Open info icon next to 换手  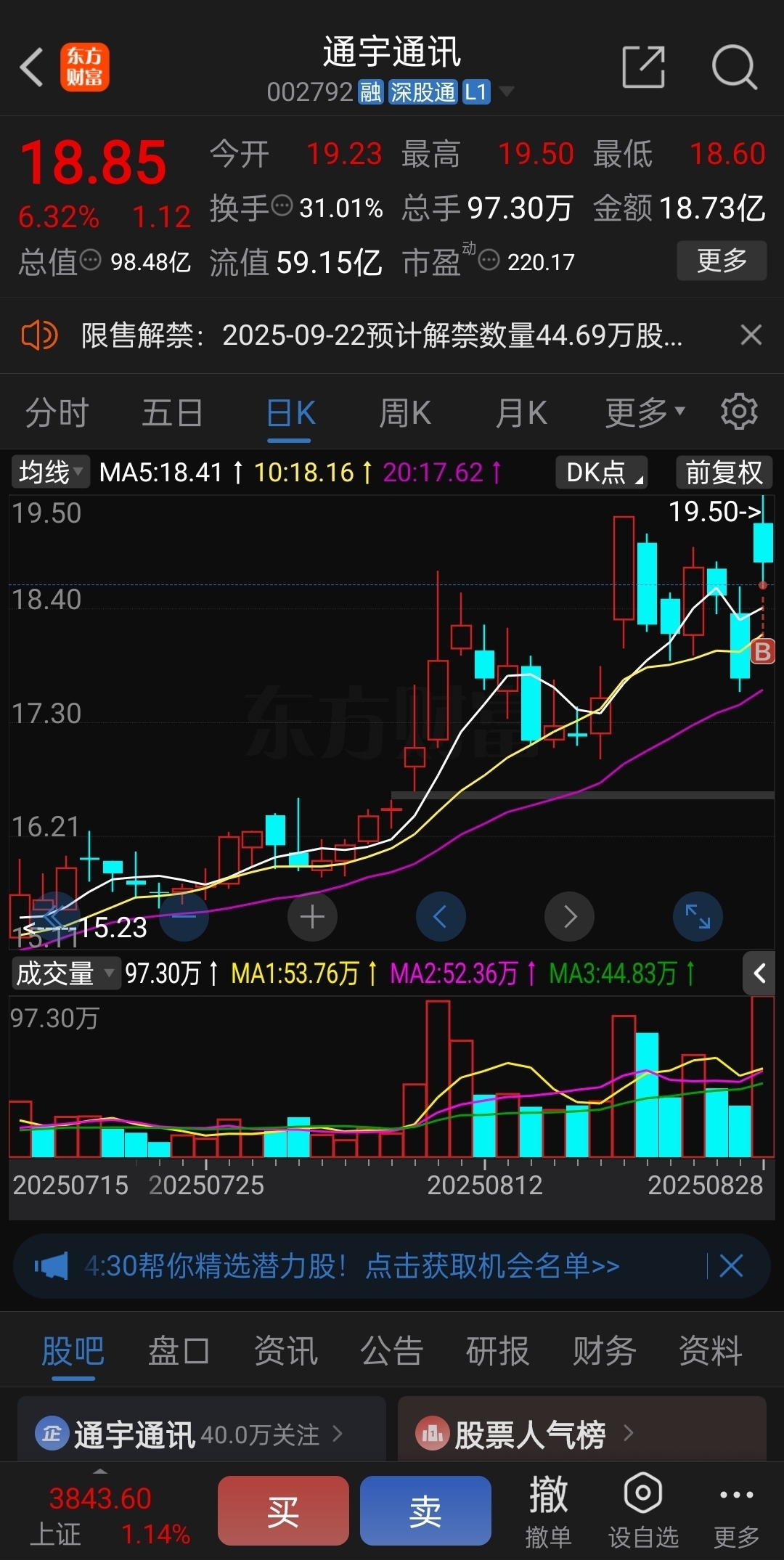tap(282, 206)
